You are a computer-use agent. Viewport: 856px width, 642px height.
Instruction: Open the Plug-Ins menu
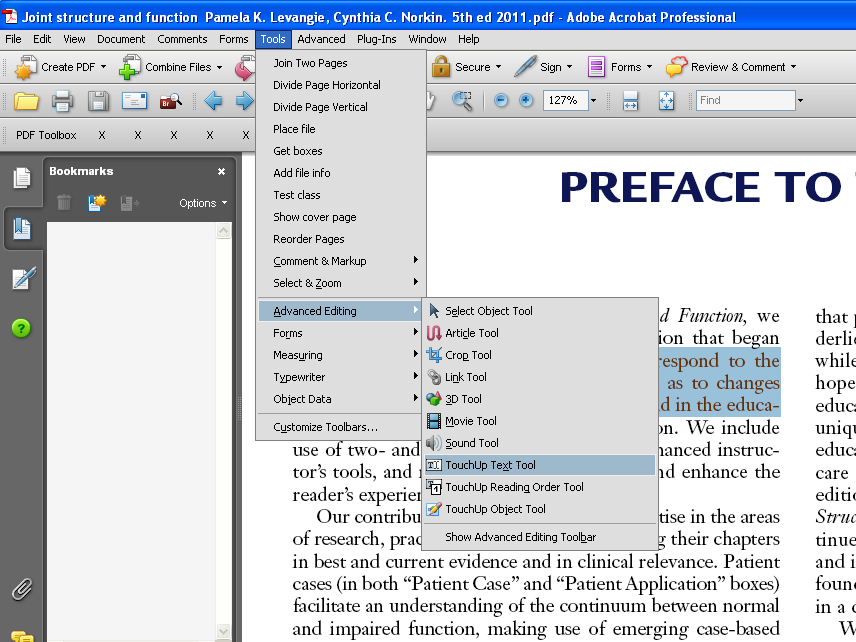tap(377, 39)
